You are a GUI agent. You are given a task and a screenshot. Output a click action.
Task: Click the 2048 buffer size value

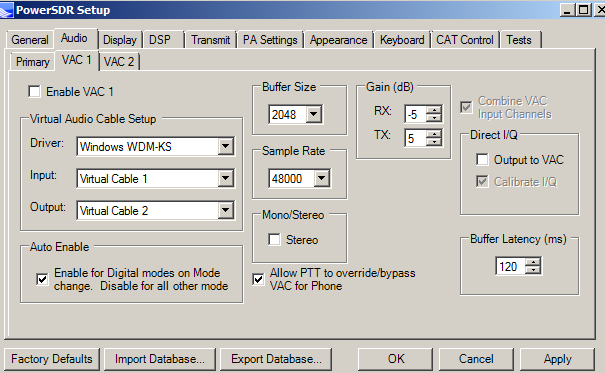(288, 114)
